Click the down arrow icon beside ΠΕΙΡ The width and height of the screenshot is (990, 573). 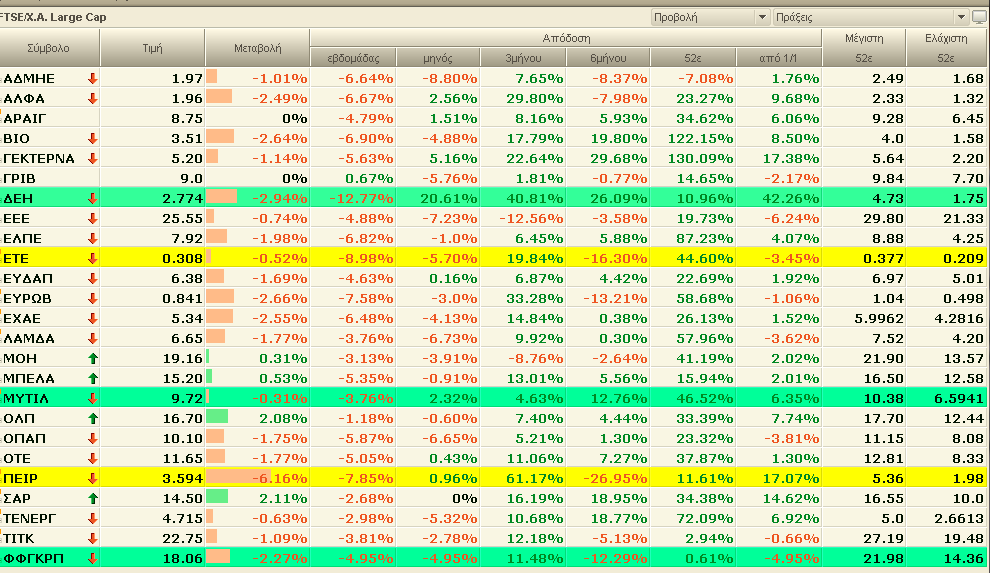[x=93, y=478]
